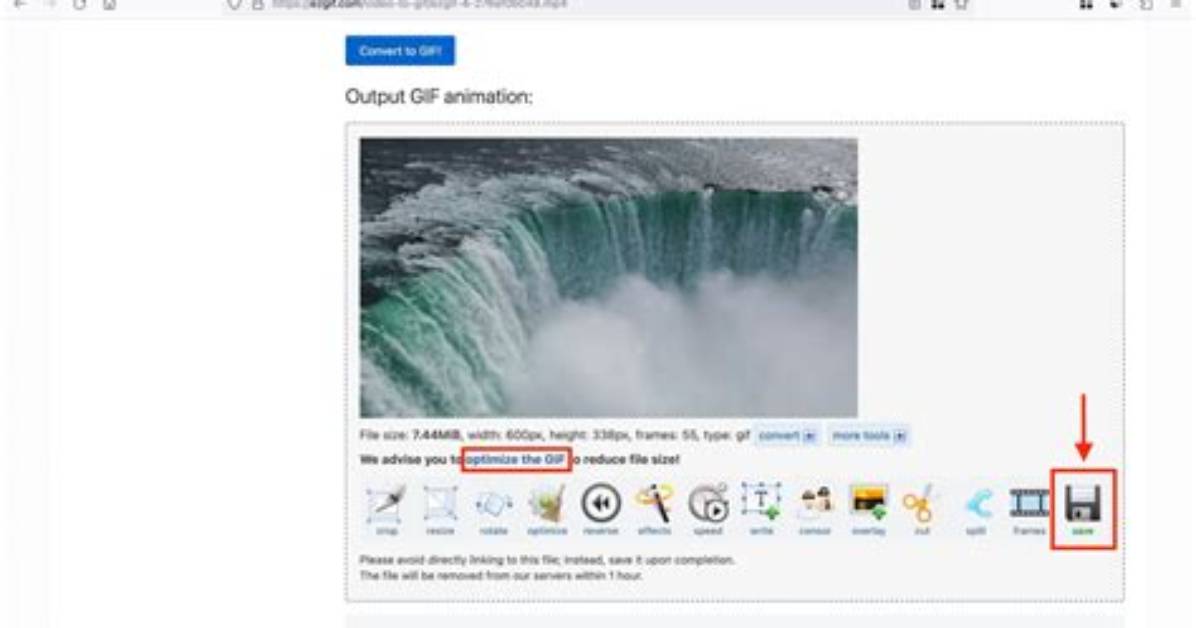The height and width of the screenshot is (628, 1196).
Task: Bookmark the page with star icon
Action: (x=961, y=5)
